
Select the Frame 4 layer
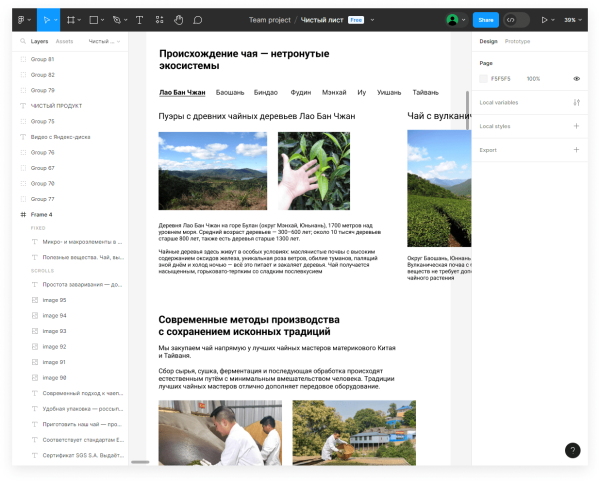coord(42,214)
